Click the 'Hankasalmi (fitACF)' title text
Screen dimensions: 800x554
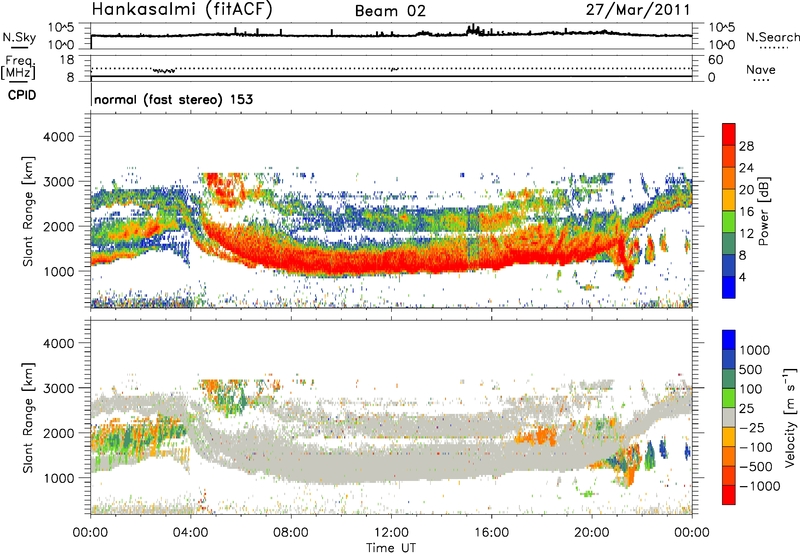point(182,10)
